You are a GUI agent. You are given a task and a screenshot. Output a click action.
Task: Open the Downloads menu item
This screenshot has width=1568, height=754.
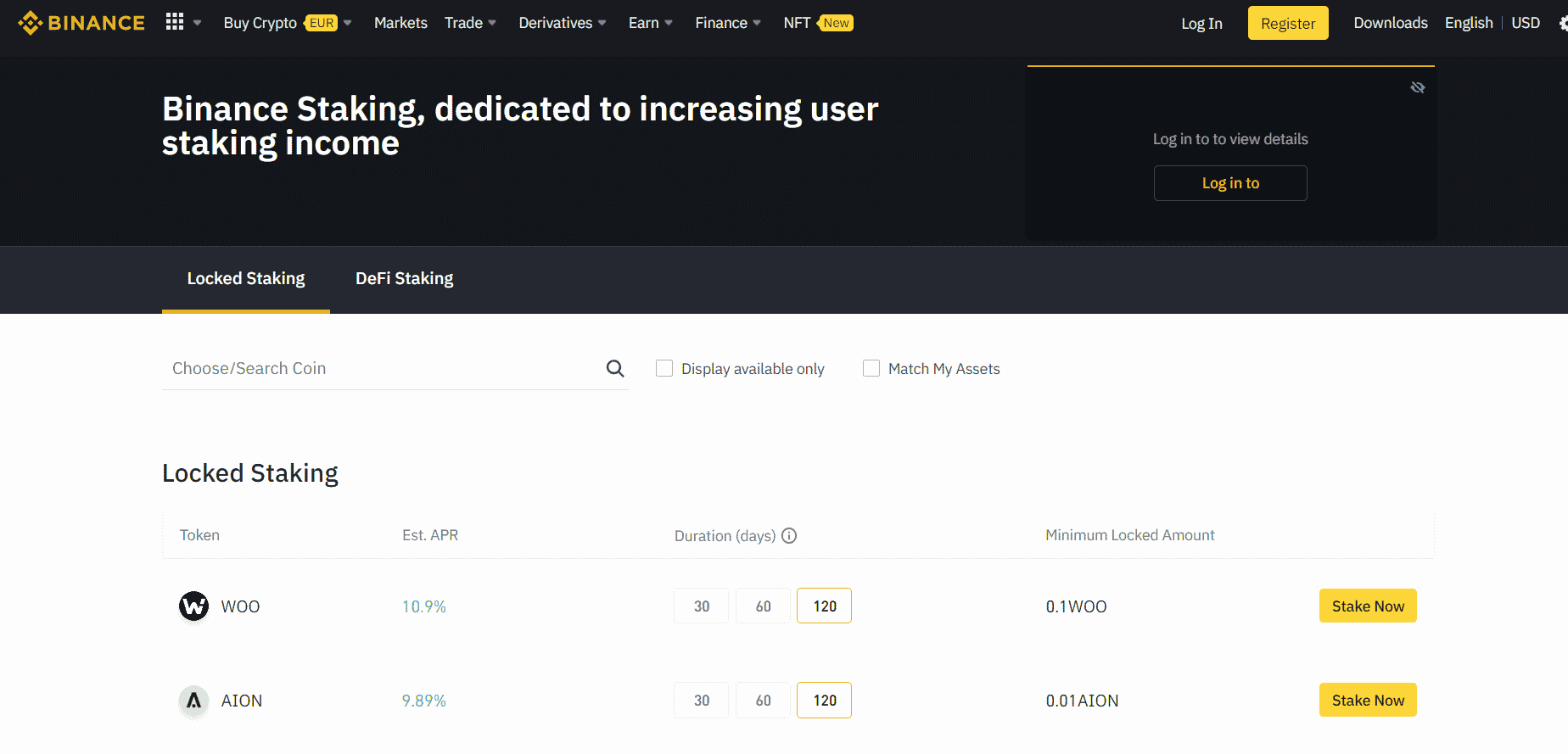1391,23
